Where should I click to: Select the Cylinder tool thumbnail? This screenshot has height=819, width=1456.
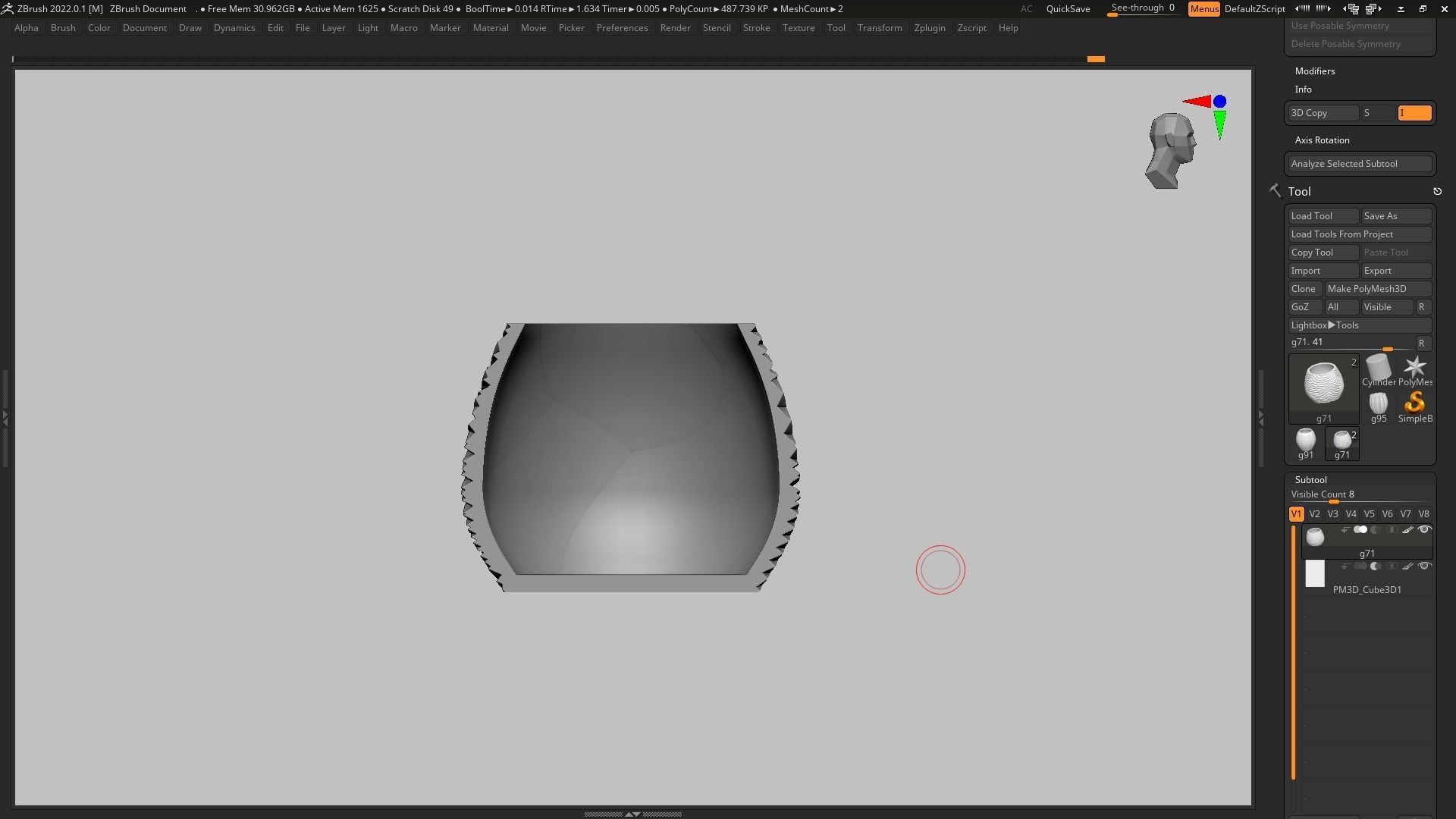point(1378,369)
